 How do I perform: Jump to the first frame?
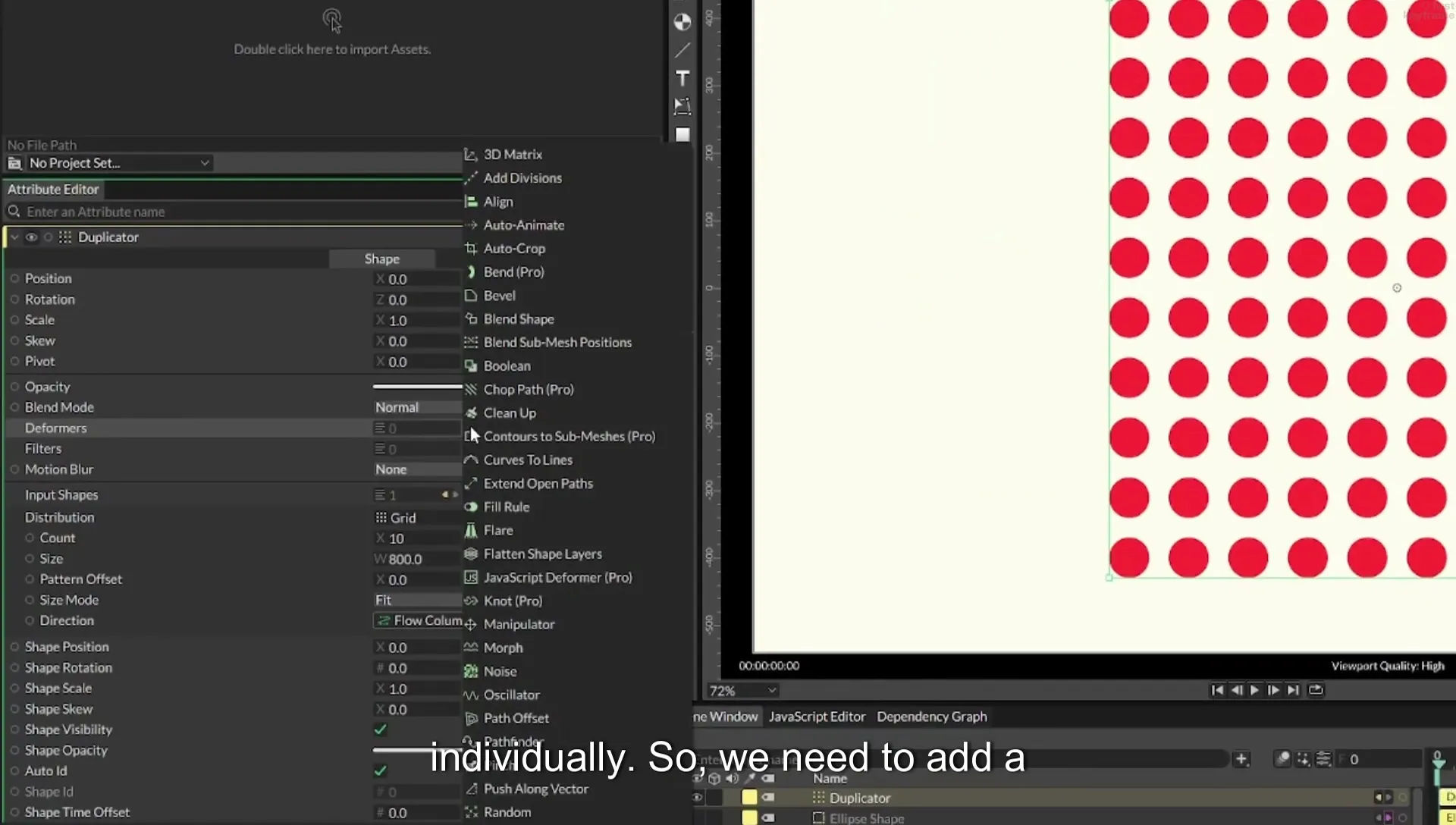[x=1217, y=690]
